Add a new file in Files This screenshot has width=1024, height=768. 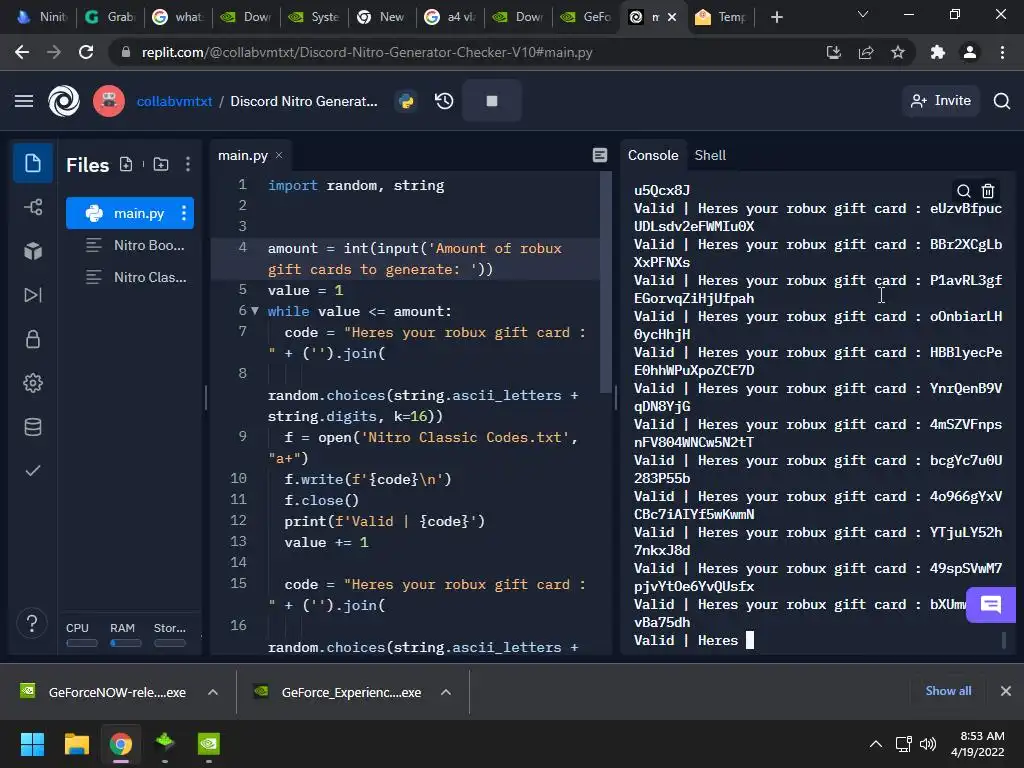point(126,165)
